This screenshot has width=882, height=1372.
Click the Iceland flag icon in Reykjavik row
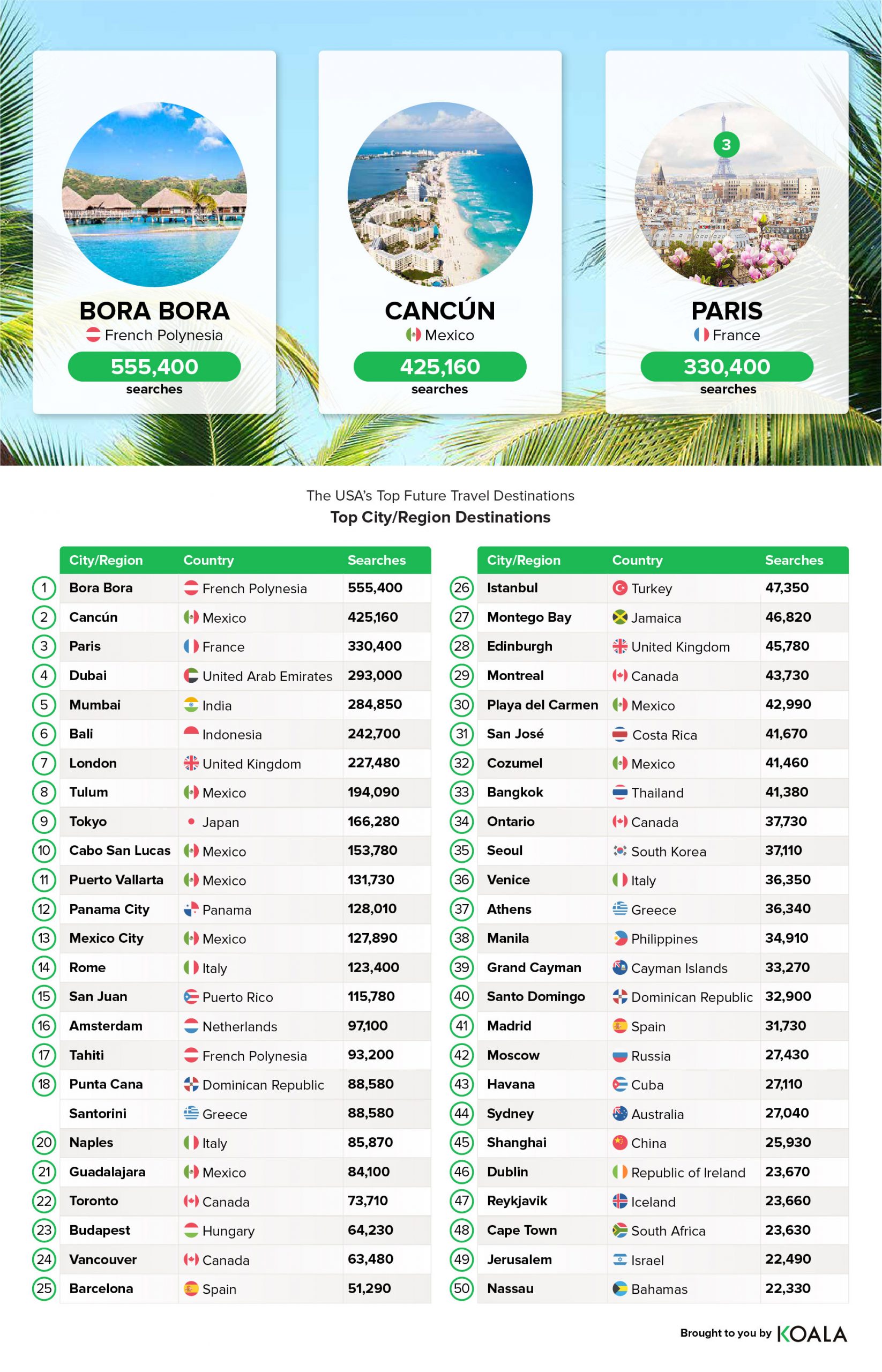click(x=619, y=1200)
